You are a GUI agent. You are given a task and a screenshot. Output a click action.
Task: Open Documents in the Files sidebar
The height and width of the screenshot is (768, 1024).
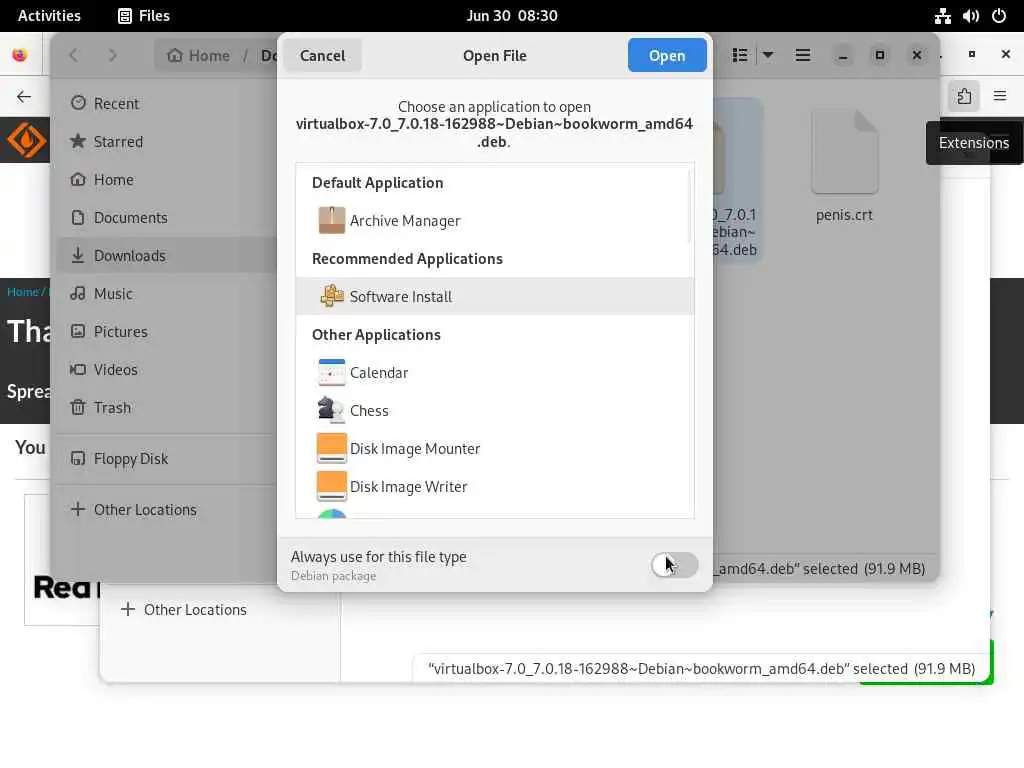coord(167,217)
